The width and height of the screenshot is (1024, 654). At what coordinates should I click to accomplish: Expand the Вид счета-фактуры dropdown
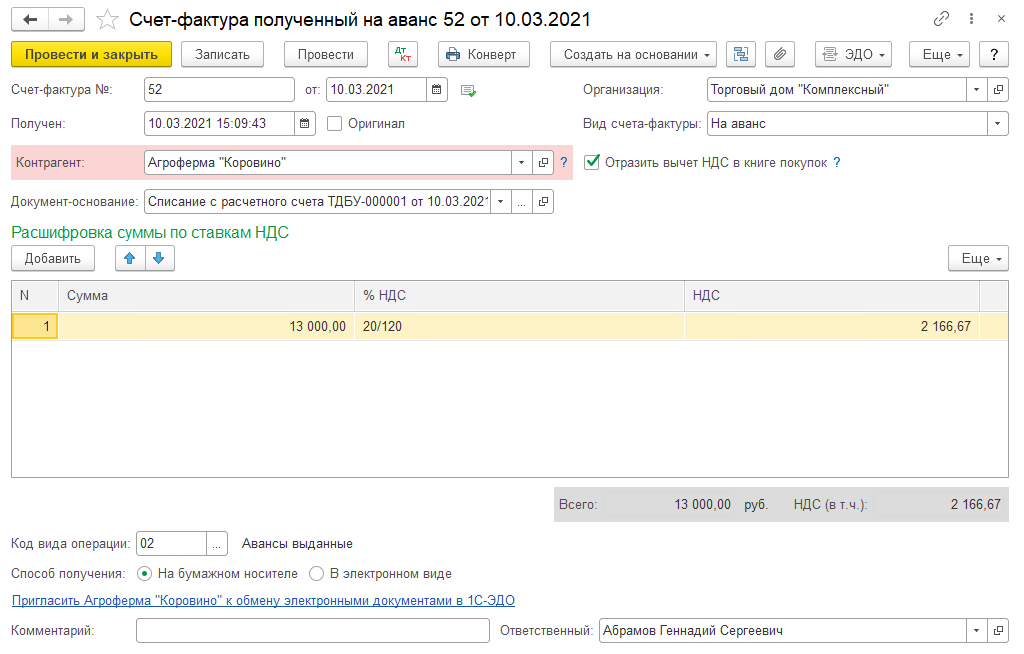(x=998, y=124)
